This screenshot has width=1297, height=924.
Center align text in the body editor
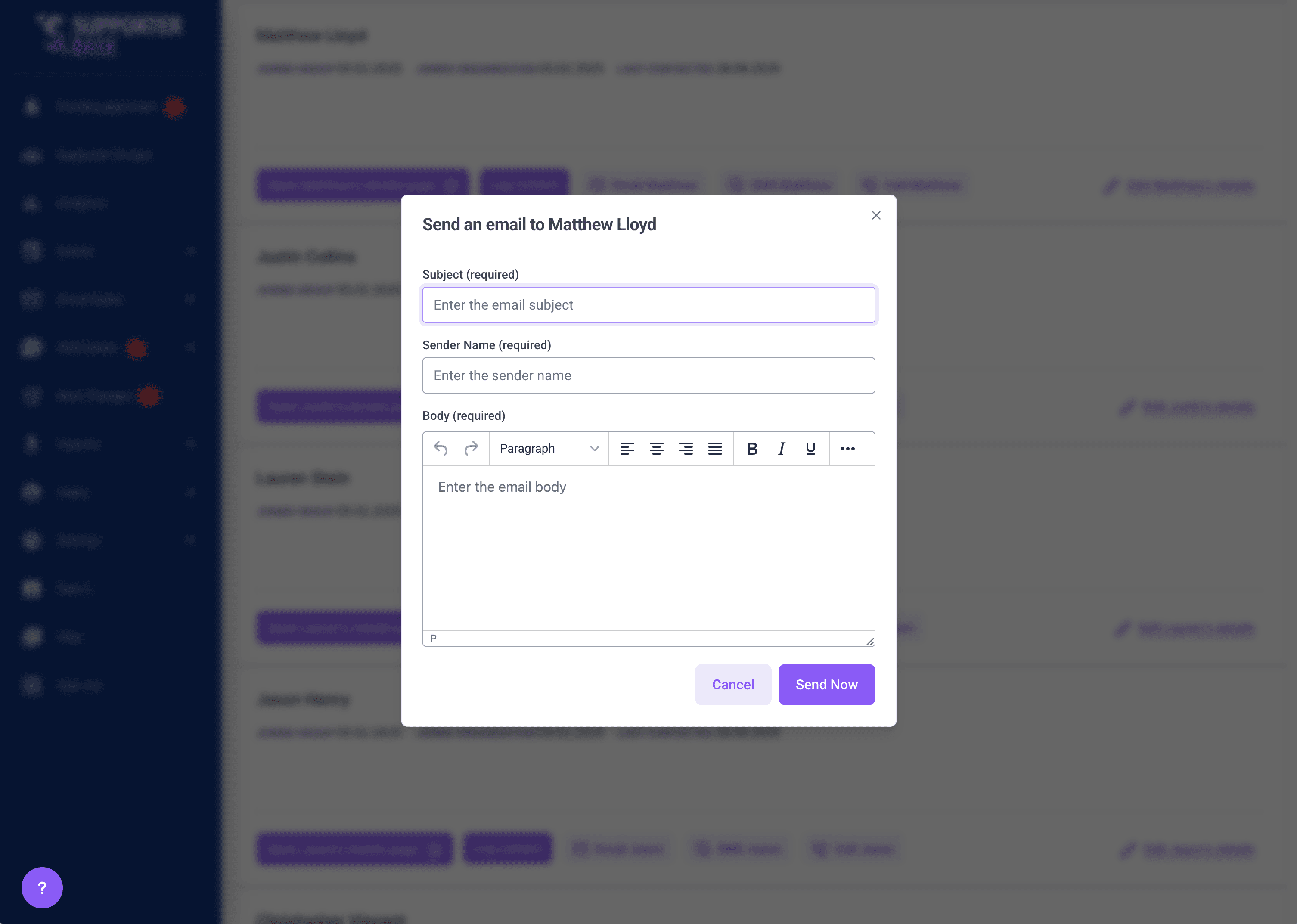656,449
